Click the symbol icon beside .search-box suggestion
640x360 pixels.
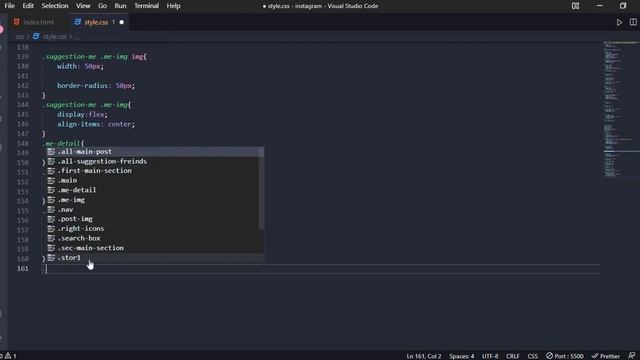(x=51, y=238)
